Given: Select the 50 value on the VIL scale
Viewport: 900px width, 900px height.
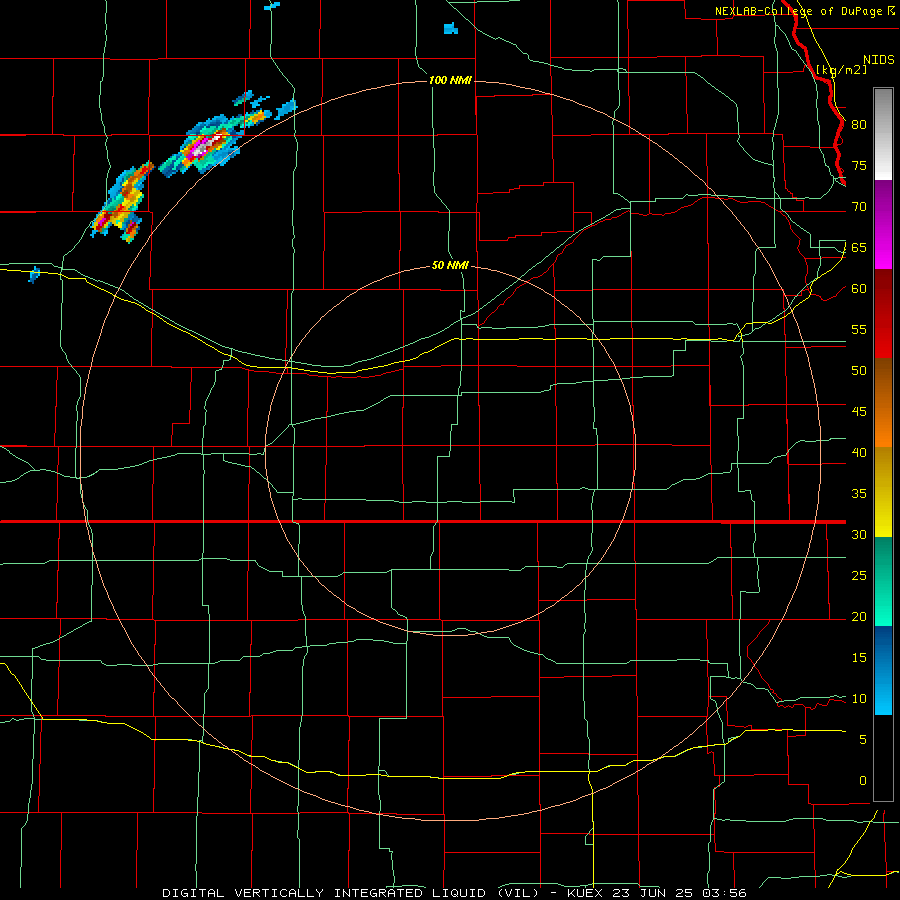Looking at the screenshot, I should point(859,371).
